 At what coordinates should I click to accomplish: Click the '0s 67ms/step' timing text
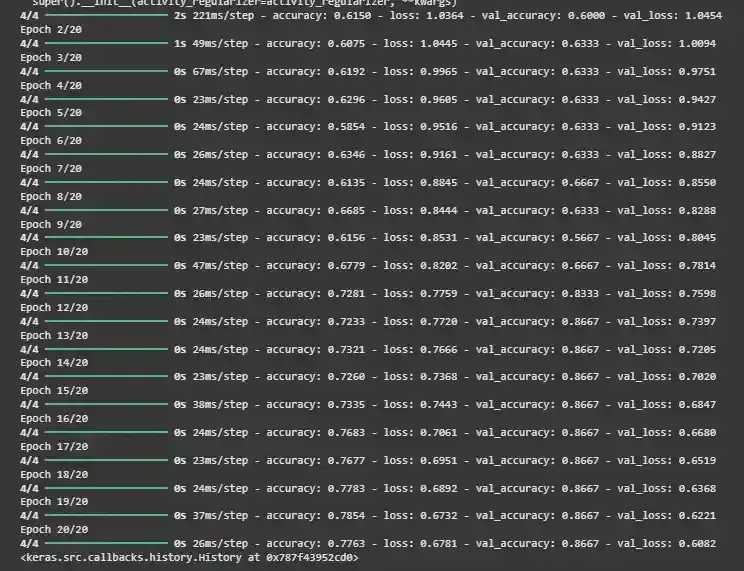click(211, 72)
